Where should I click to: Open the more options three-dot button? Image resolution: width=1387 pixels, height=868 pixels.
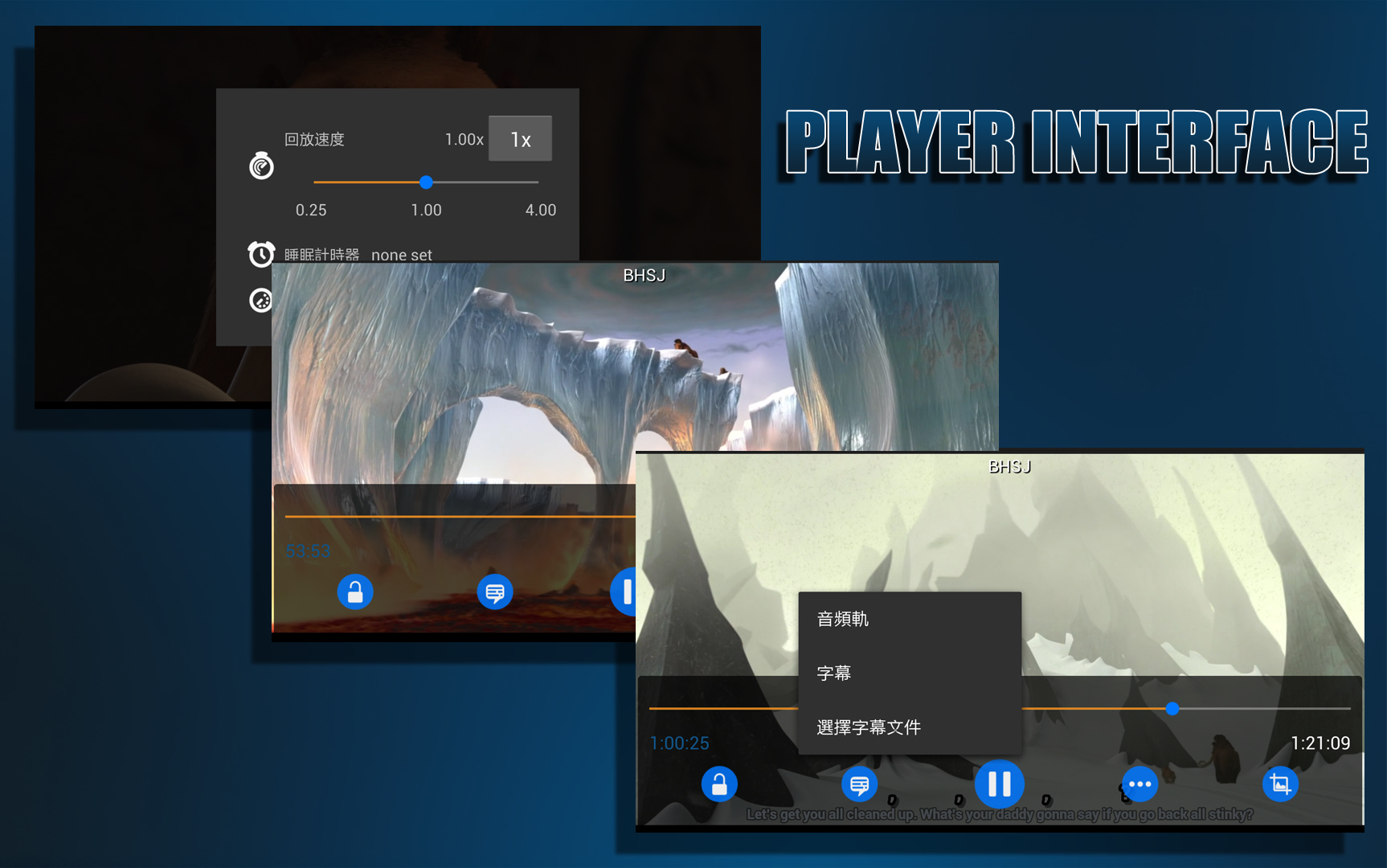pos(1139,784)
